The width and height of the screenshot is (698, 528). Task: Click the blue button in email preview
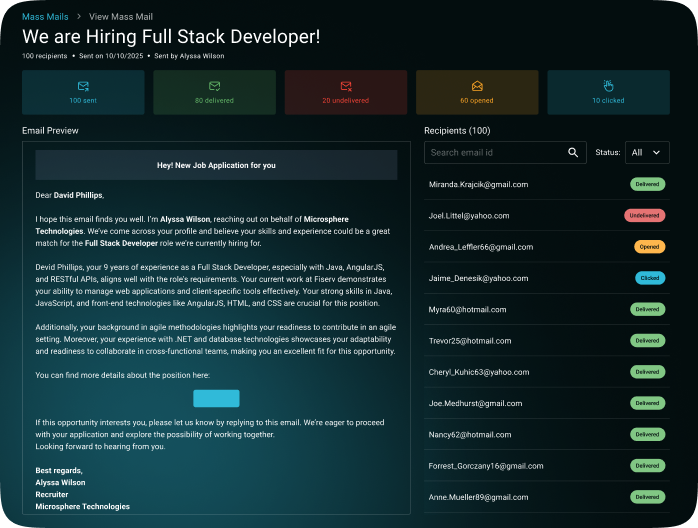(x=216, y=398)
